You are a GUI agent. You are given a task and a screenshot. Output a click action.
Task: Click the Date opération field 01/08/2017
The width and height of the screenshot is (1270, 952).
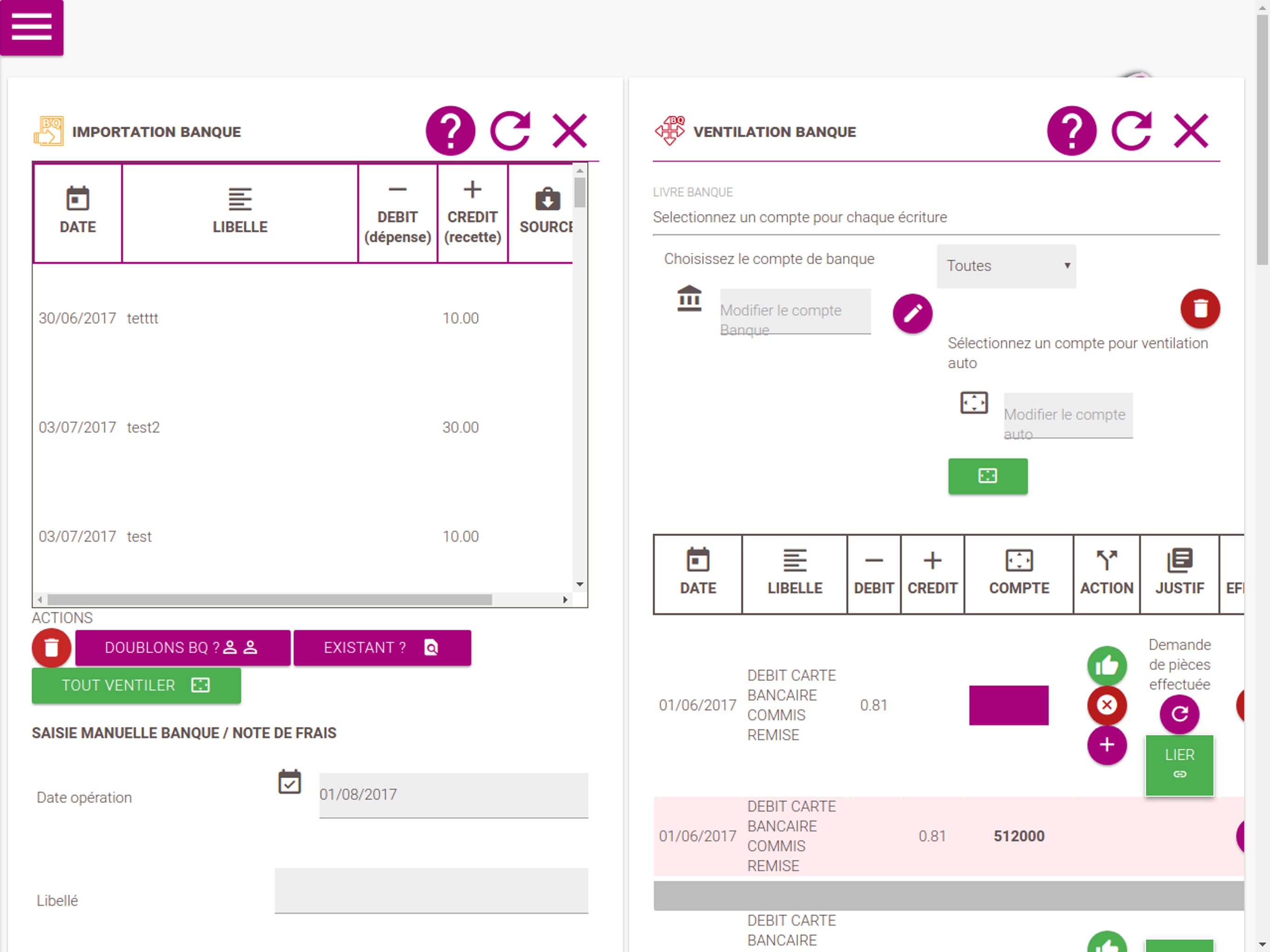pyautogui.click(x=454, y=795)
